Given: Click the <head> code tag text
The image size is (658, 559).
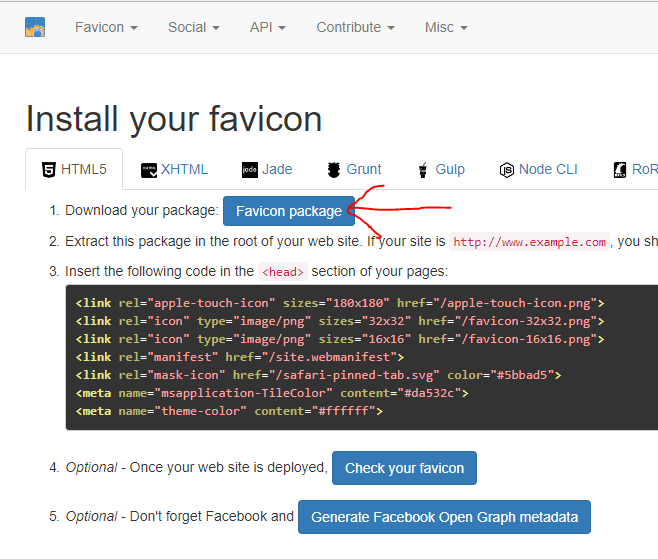Looking at the screenshot, I should point(282,272).
